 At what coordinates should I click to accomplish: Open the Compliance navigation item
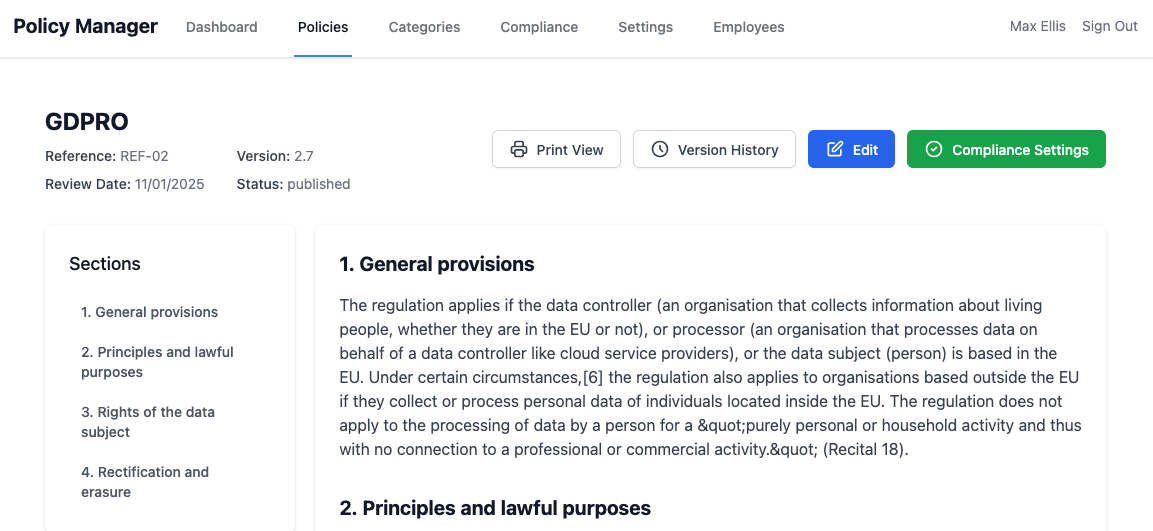pyautogui.click(x=539, y=27)
